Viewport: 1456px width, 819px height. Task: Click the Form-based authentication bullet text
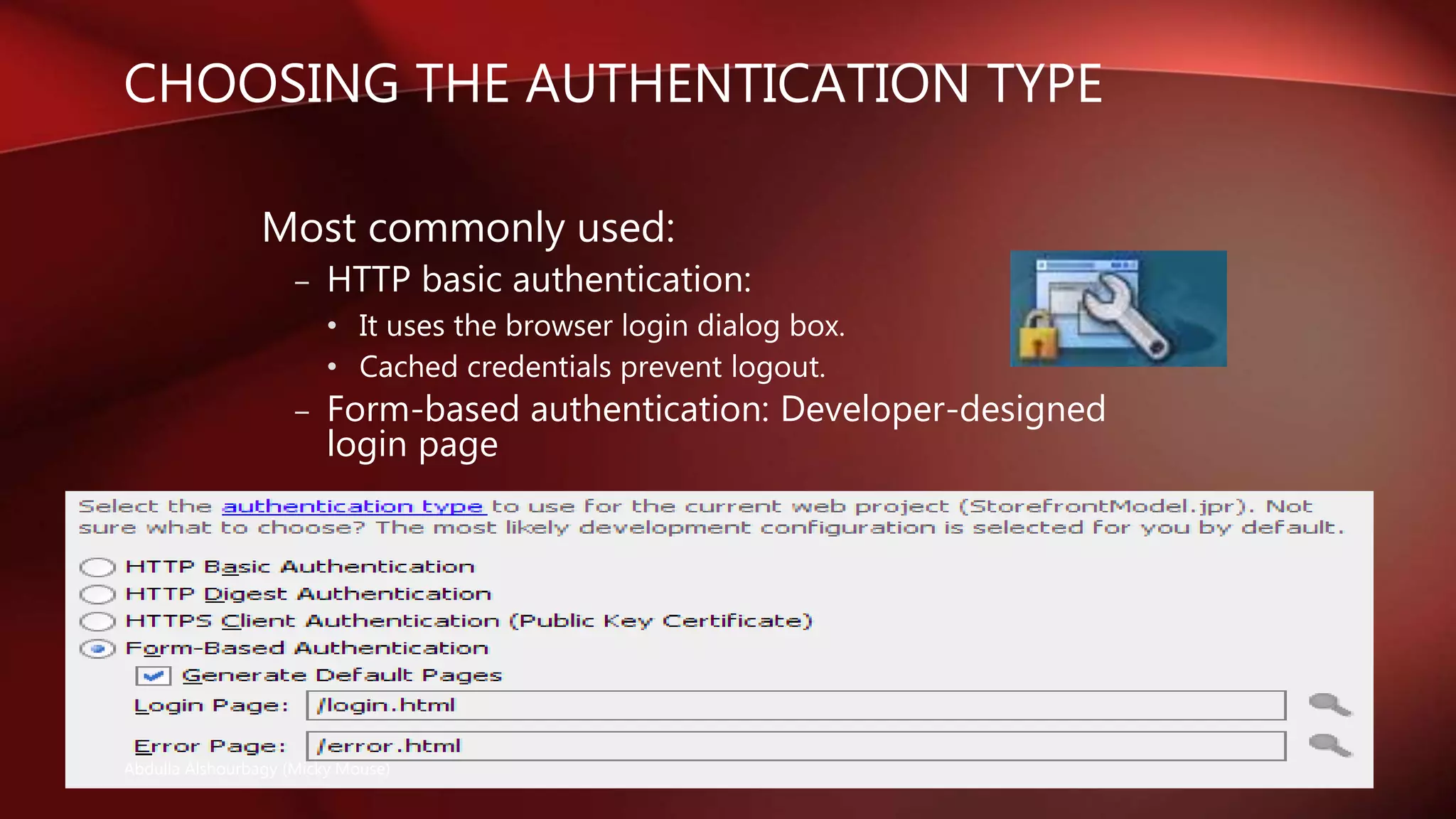(716, 427)
